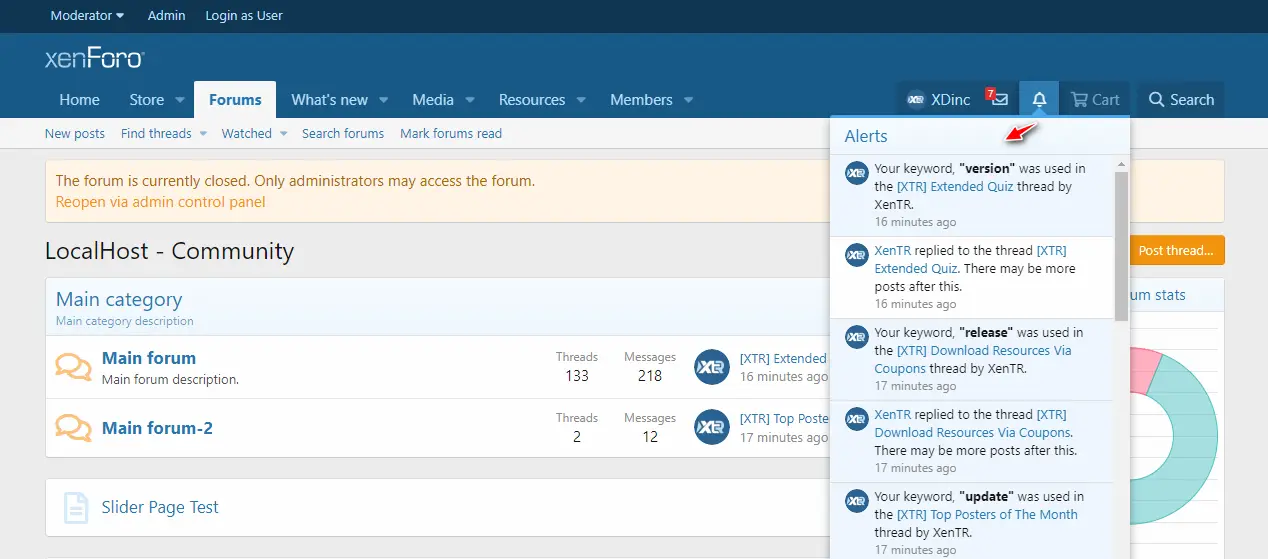Viewport: 1268px width, 559px height.
Task: Open the Members tab
Action: coord(641,99)
